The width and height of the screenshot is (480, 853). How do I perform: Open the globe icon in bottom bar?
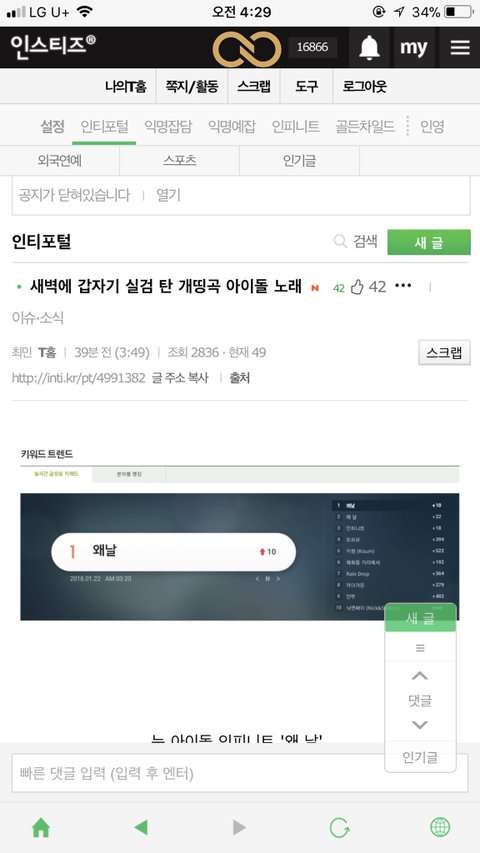pyautogui.click(x=440, y=827)
